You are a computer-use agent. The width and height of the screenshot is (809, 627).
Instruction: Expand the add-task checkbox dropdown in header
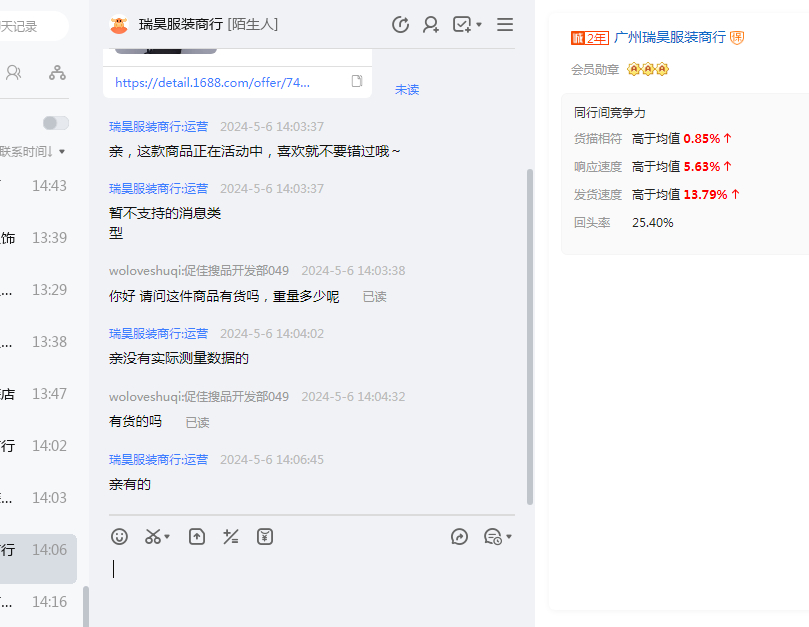coord(479,24)
